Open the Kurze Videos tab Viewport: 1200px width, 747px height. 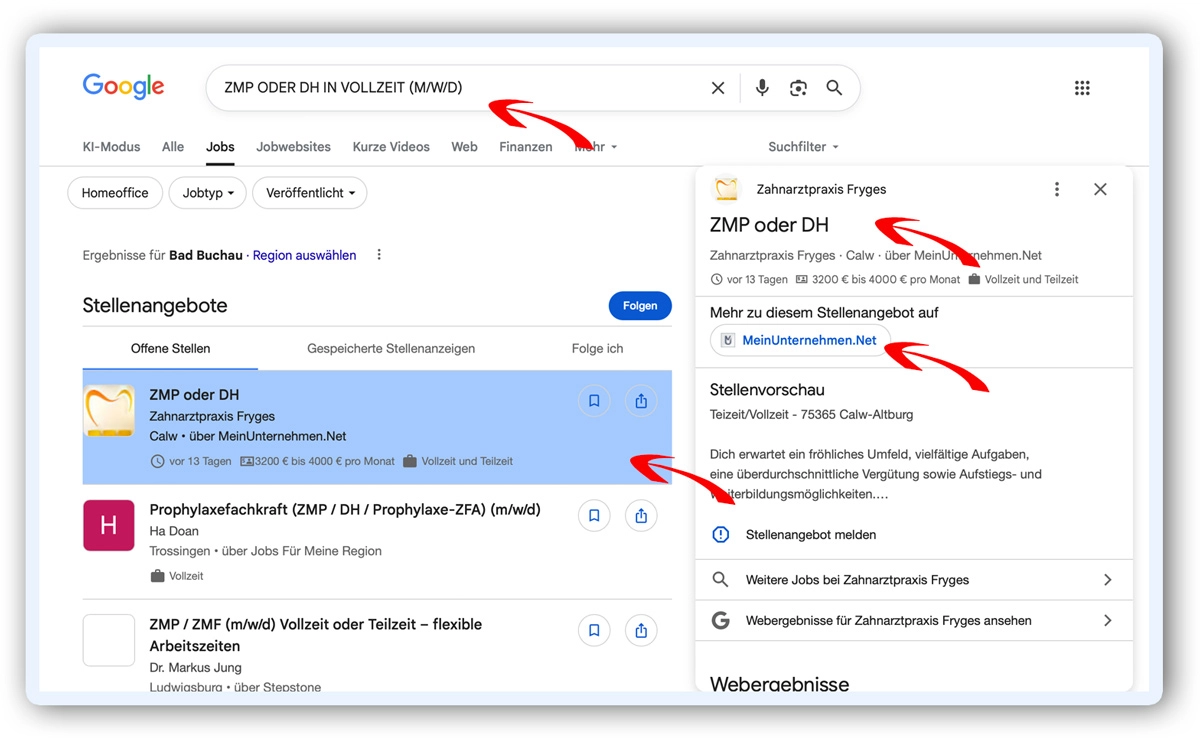(391, 147)
